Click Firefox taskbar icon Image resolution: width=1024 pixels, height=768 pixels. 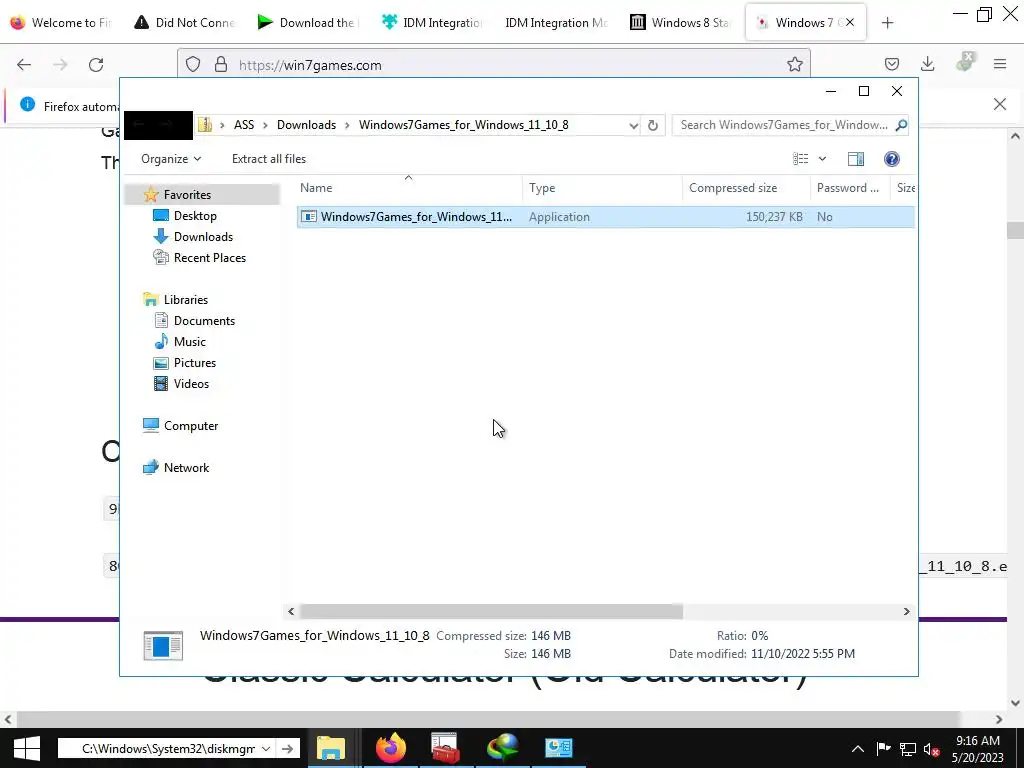pos(391,748)
